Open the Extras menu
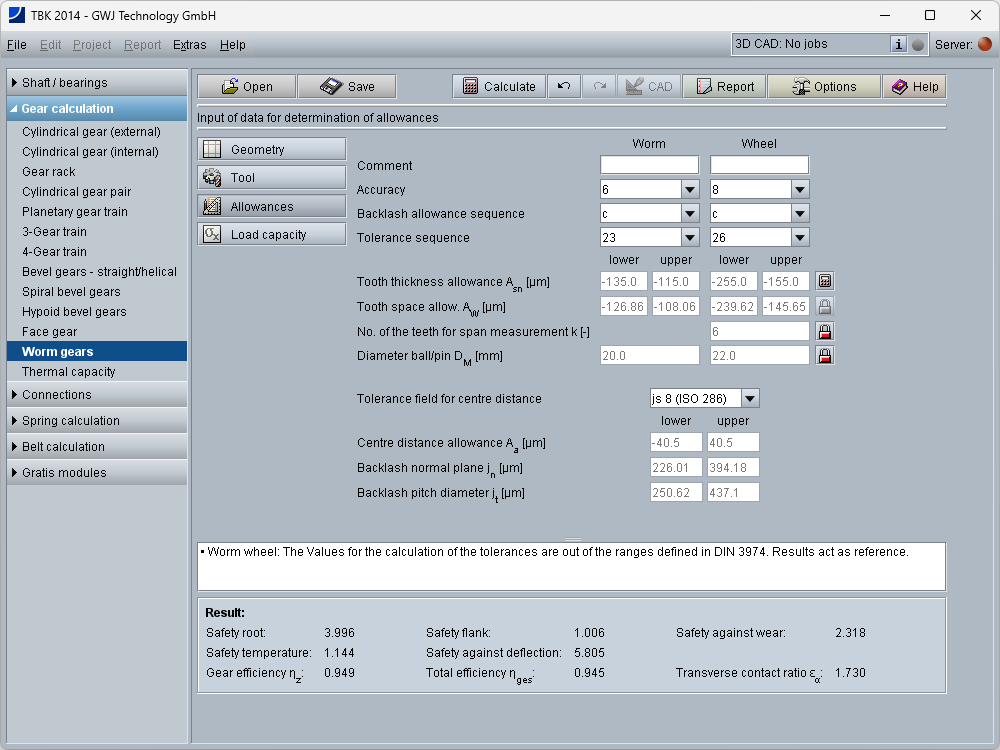Screen dimensions: 1000x750 click(x=190, y=45)
